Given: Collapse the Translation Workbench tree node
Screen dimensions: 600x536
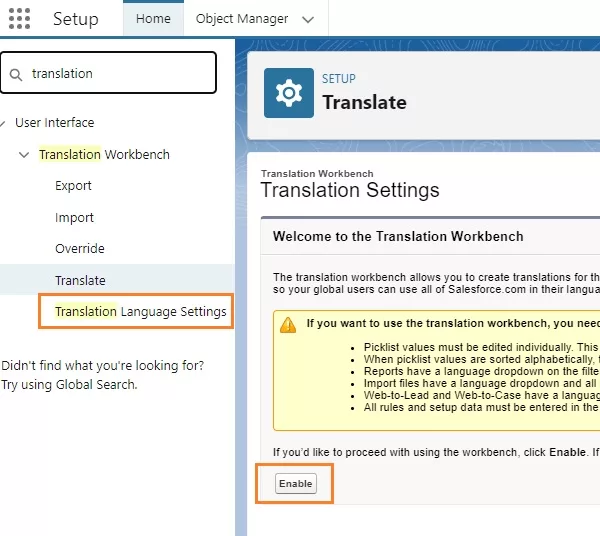Looking at the screenshot, I should pyautogui.click(x=25, y=155).
